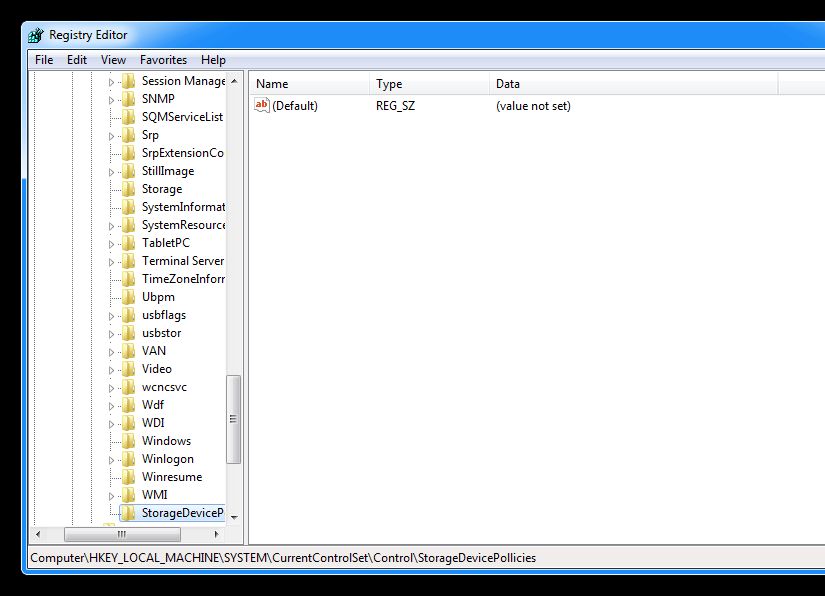
Task: Expand the SNMP key
Action: click(x=111, y=100)
